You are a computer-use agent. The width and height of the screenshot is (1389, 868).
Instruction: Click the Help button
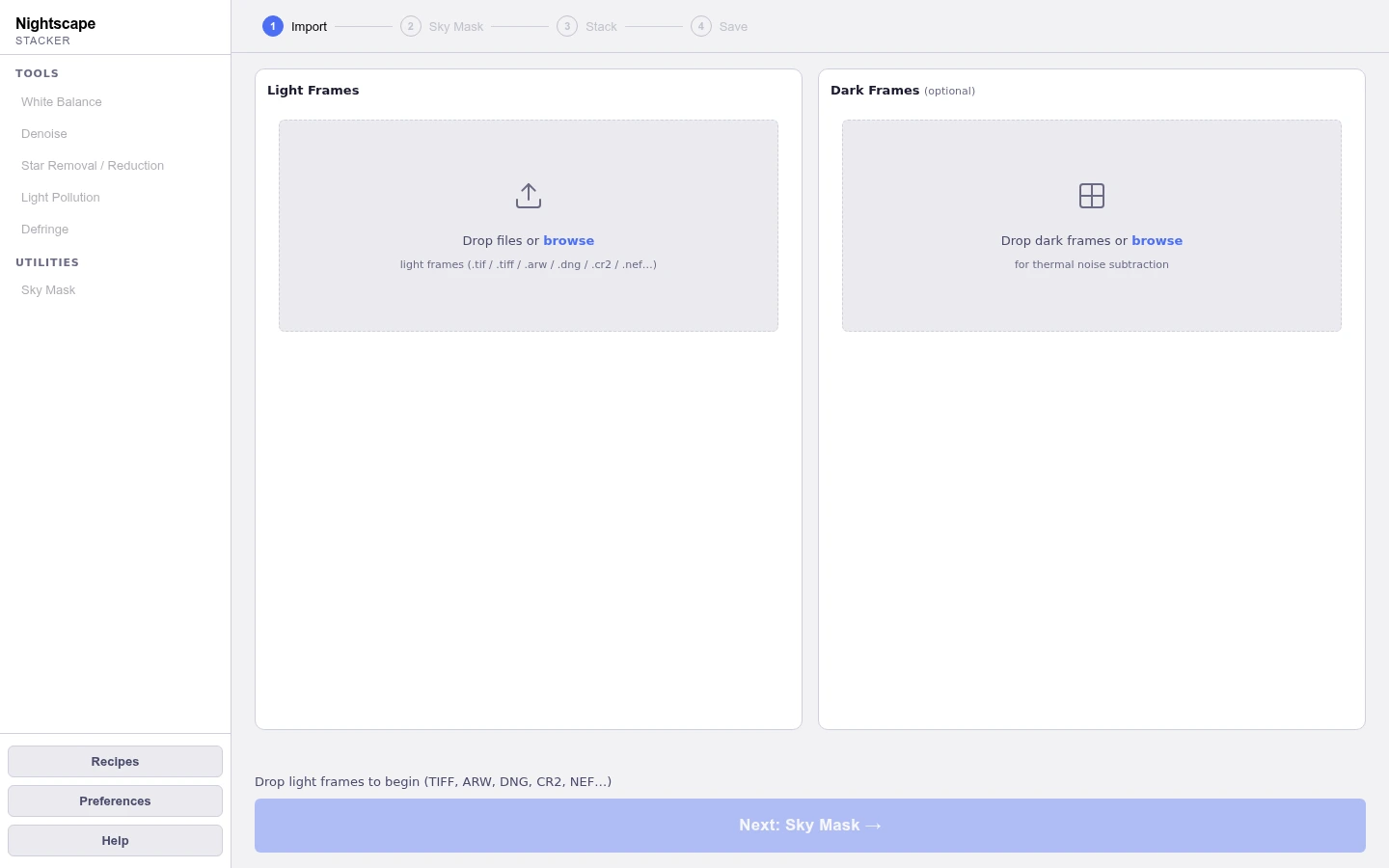click(x=115, y=841)
